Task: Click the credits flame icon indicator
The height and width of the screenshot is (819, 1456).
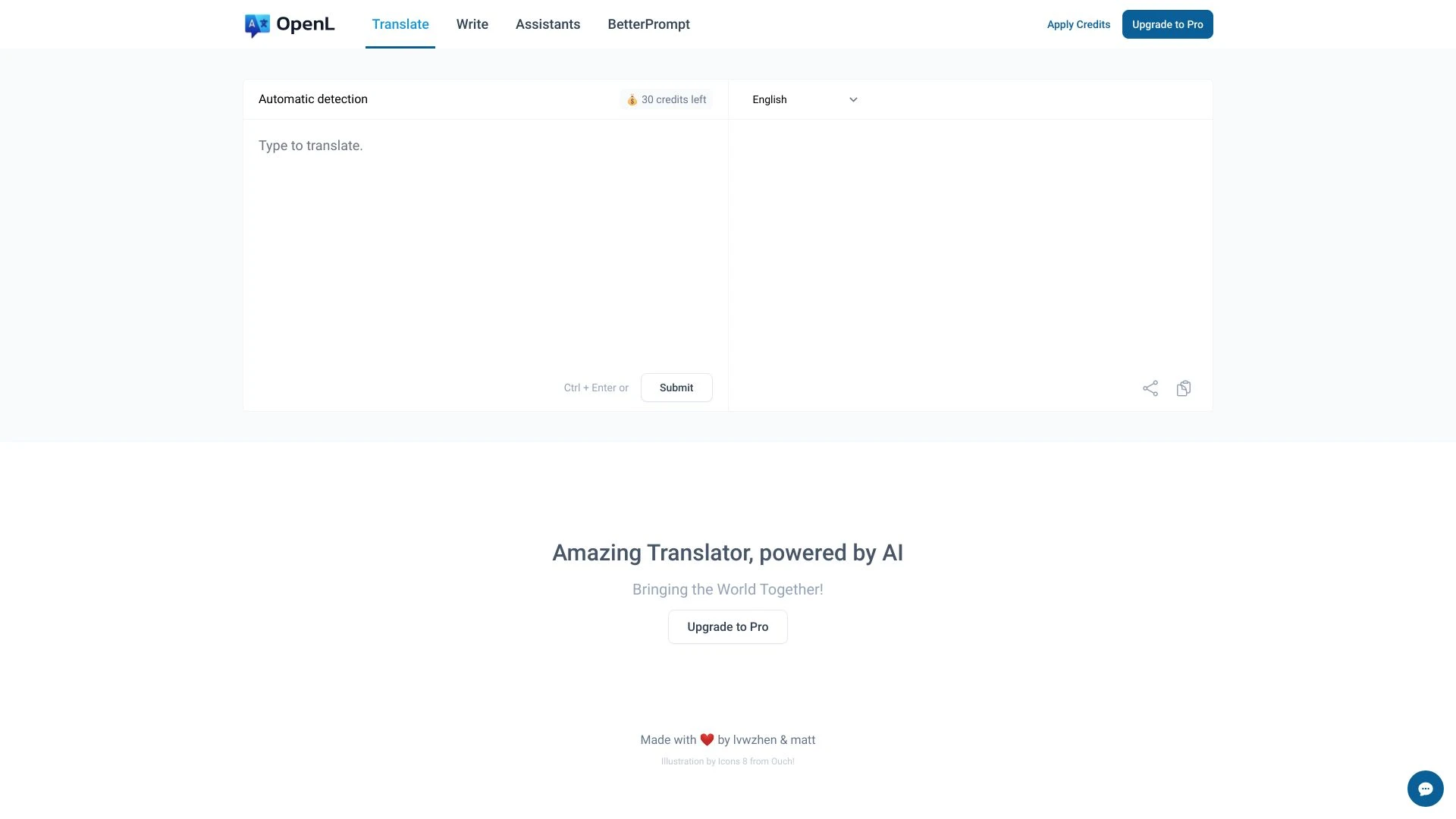Action: (x=631, y=99)
